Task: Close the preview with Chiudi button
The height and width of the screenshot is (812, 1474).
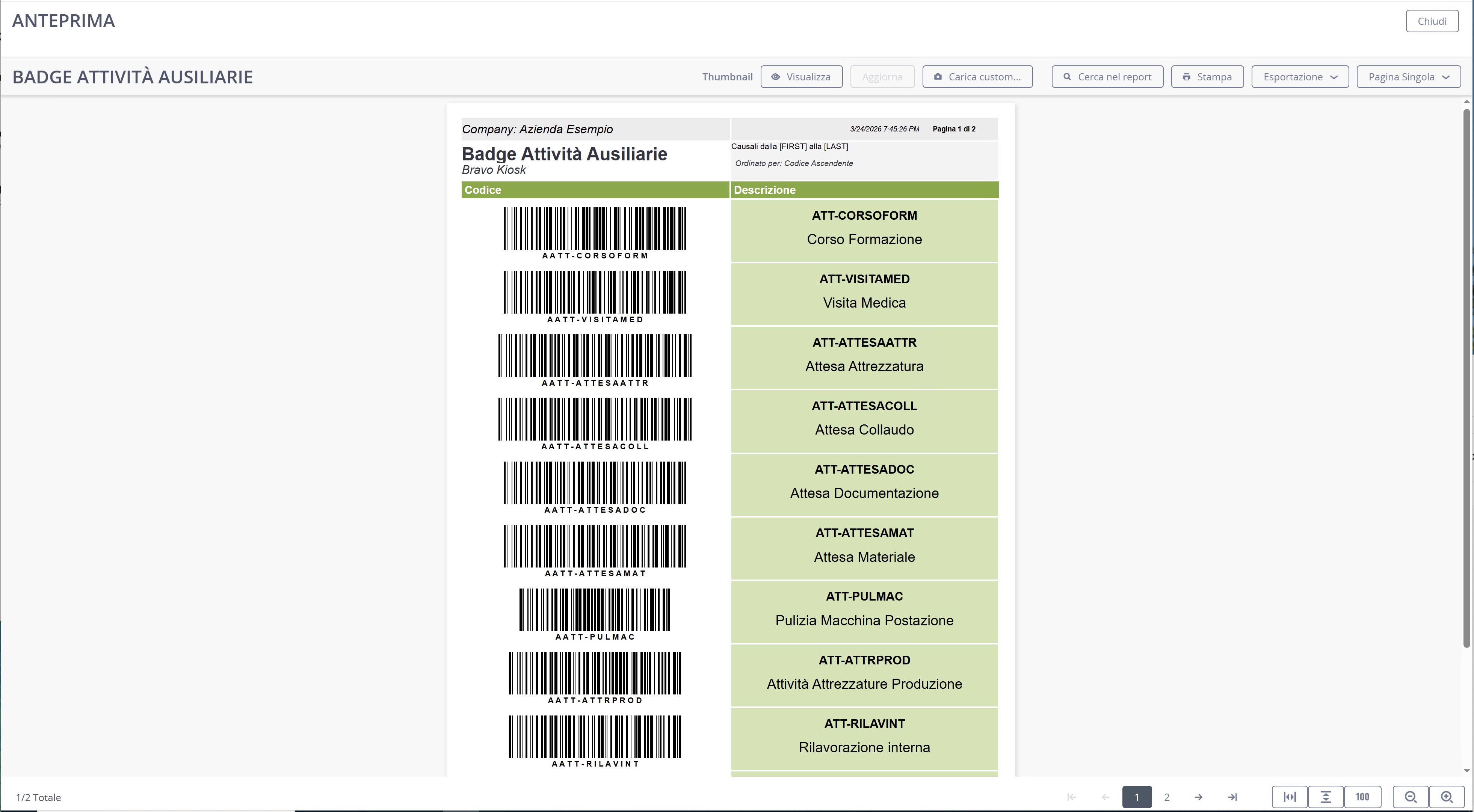Action: point(1432,21)
